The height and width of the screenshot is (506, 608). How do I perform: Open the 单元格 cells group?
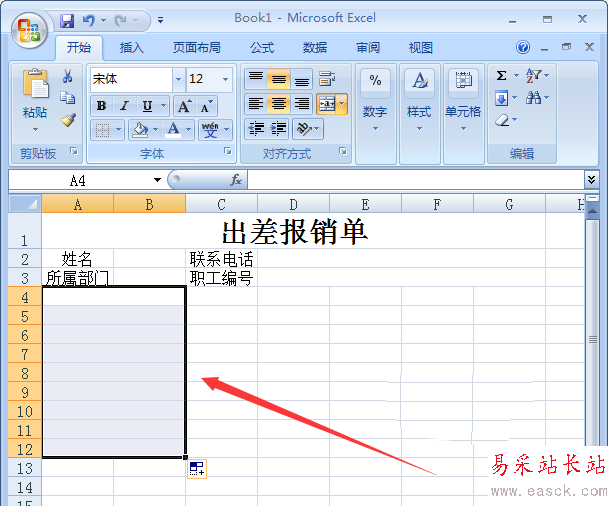point(463,112)
